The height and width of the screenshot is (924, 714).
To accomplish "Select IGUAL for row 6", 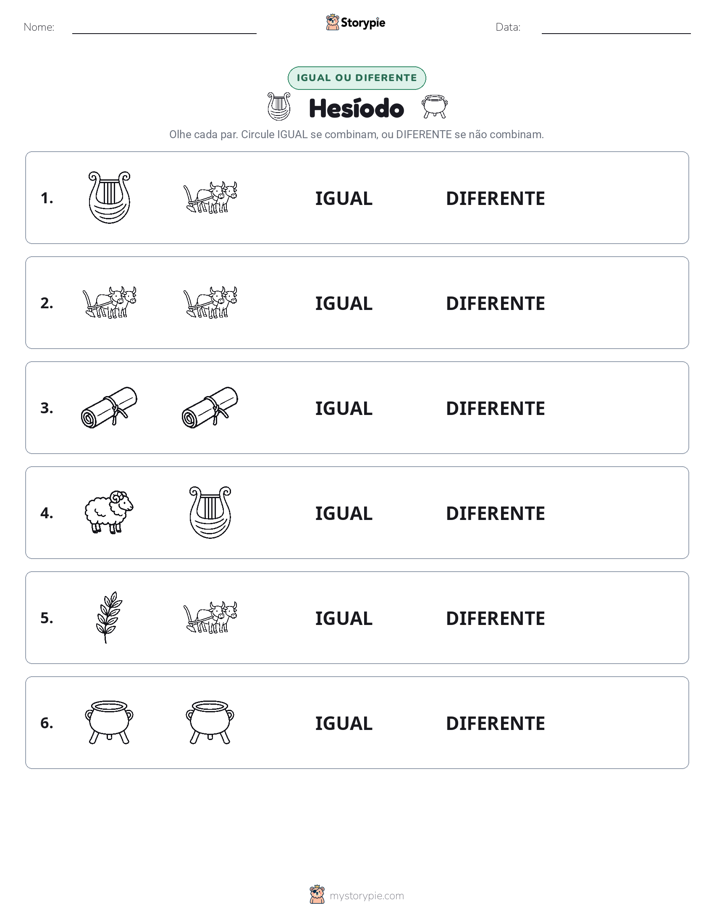I will pos(343,723).
